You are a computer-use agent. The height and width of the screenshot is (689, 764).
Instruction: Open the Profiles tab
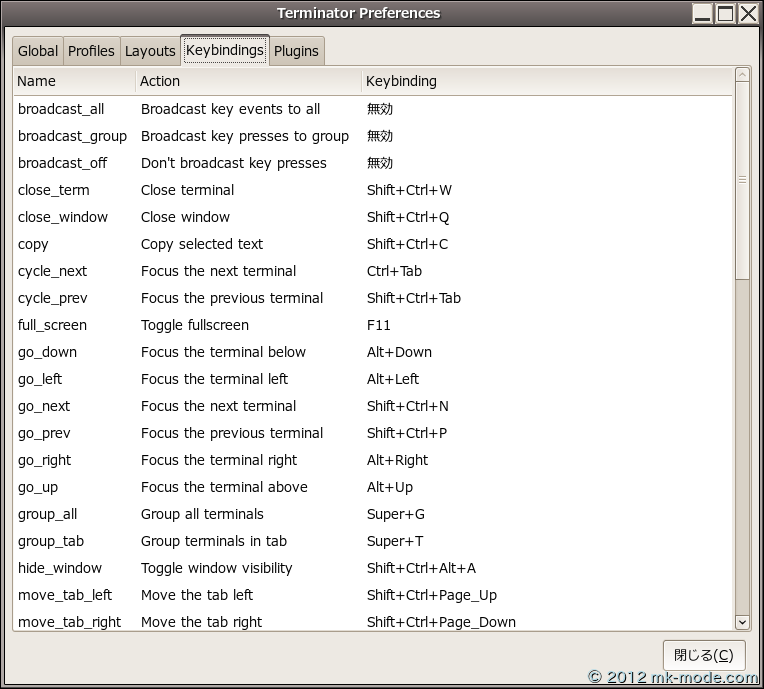tap(91, 51)
